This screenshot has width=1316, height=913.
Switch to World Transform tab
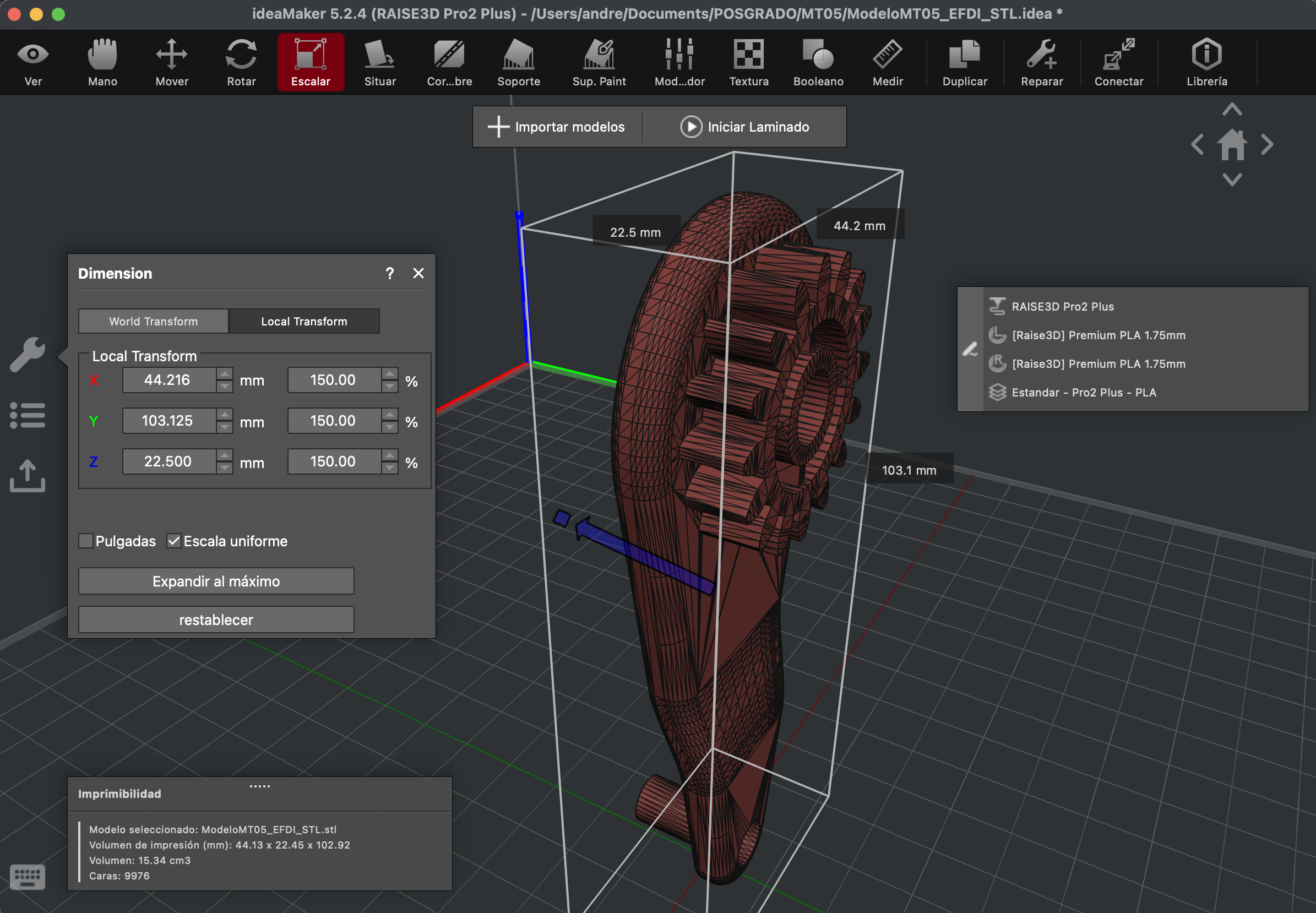click(x=153, y=322)
